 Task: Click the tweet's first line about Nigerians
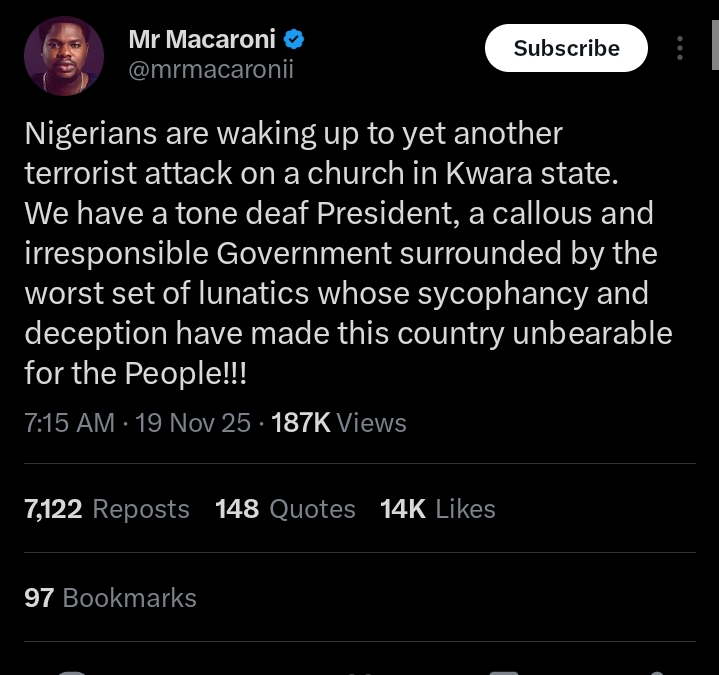tap(293, 133)
